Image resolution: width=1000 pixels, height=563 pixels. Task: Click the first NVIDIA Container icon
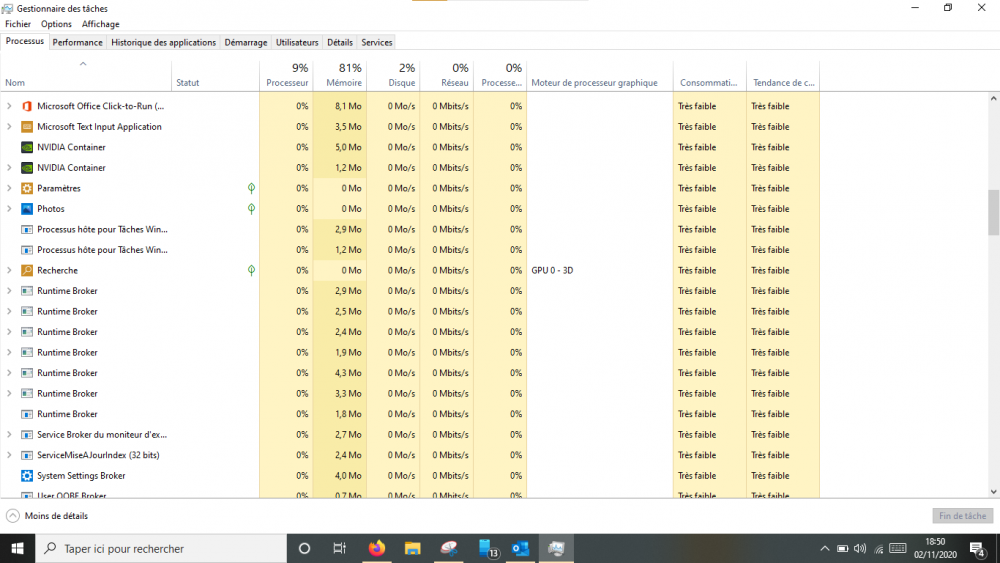coord(27,147)
